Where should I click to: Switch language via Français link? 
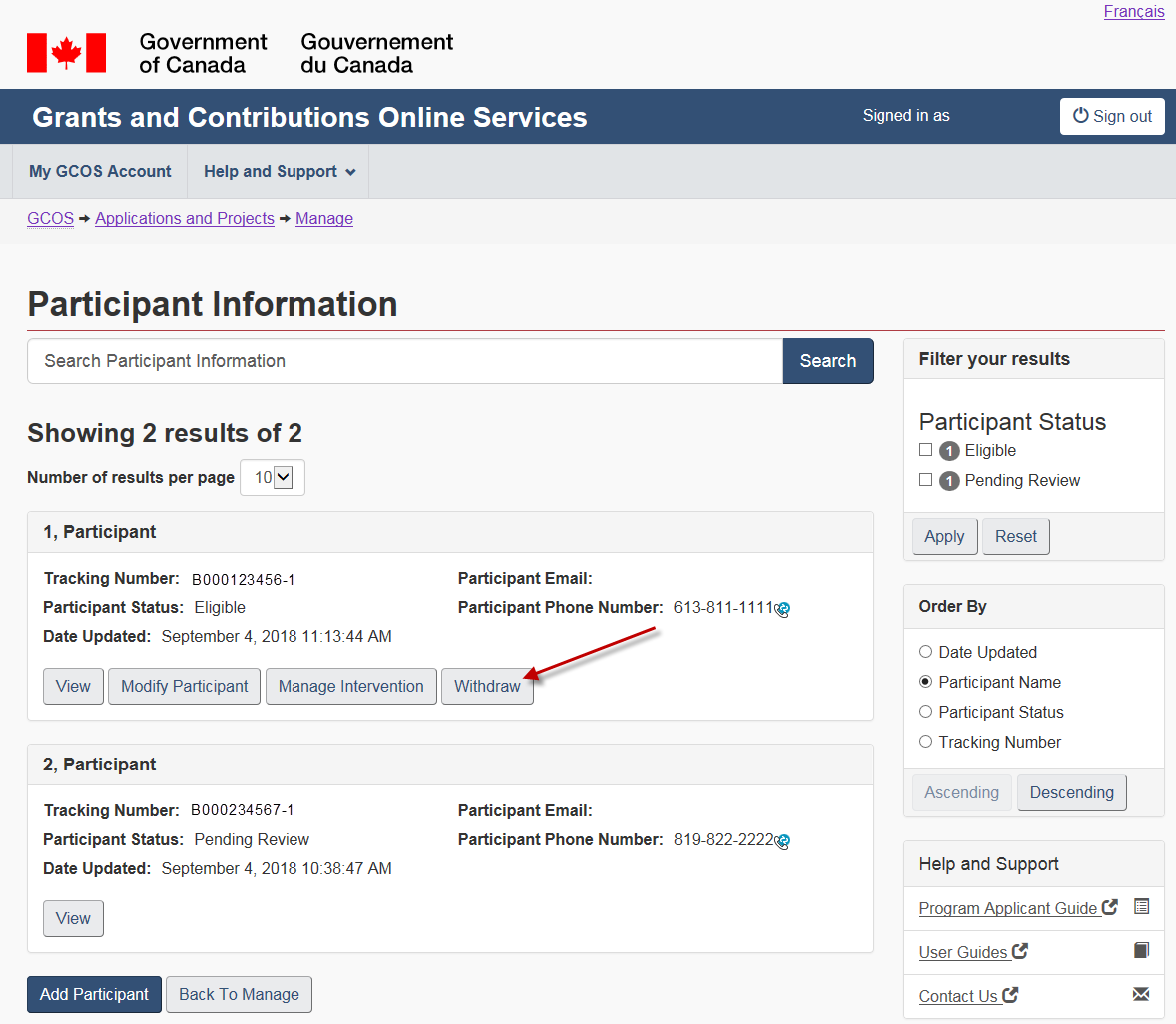point(1133,12)
